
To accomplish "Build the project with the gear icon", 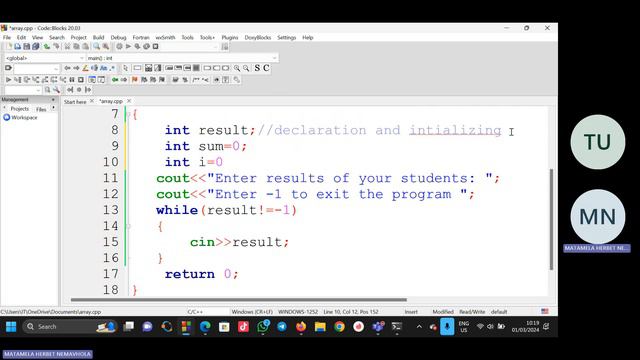I will tap(119, 47).
